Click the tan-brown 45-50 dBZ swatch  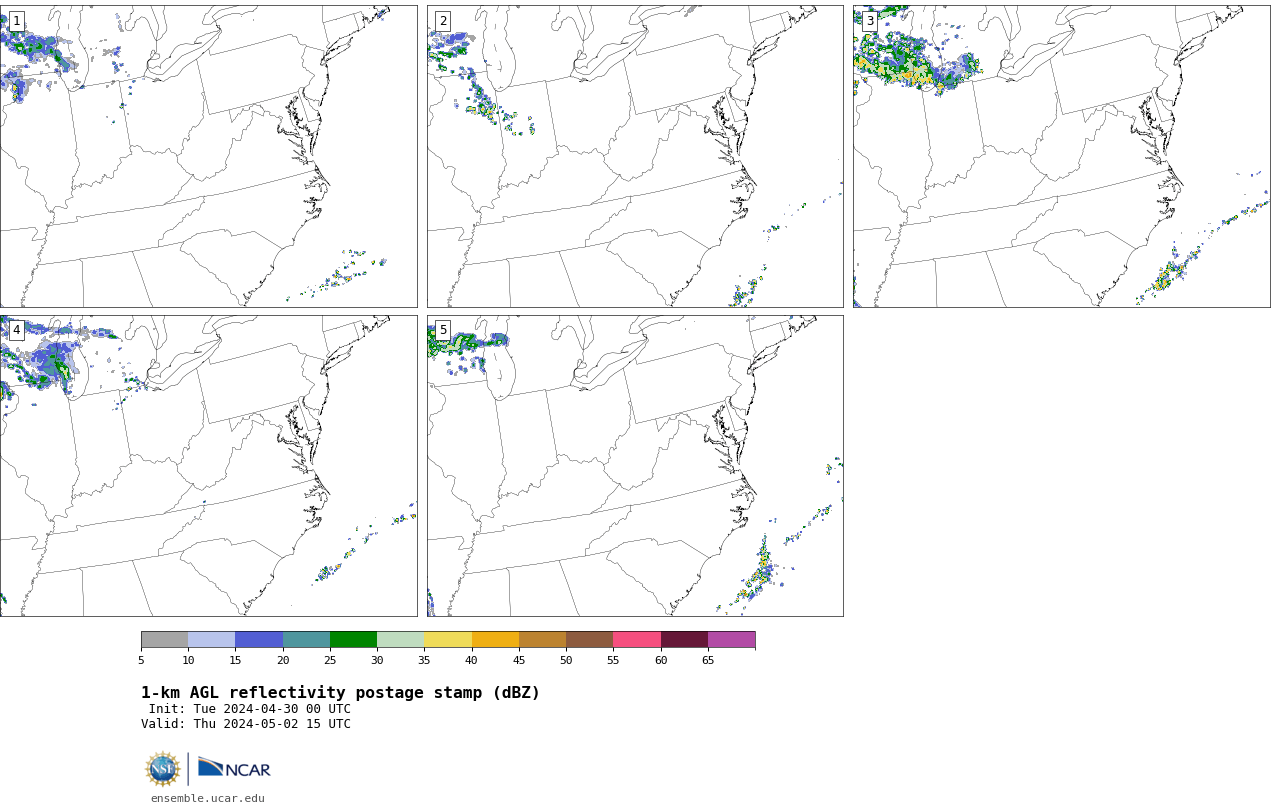coord(542,640)
